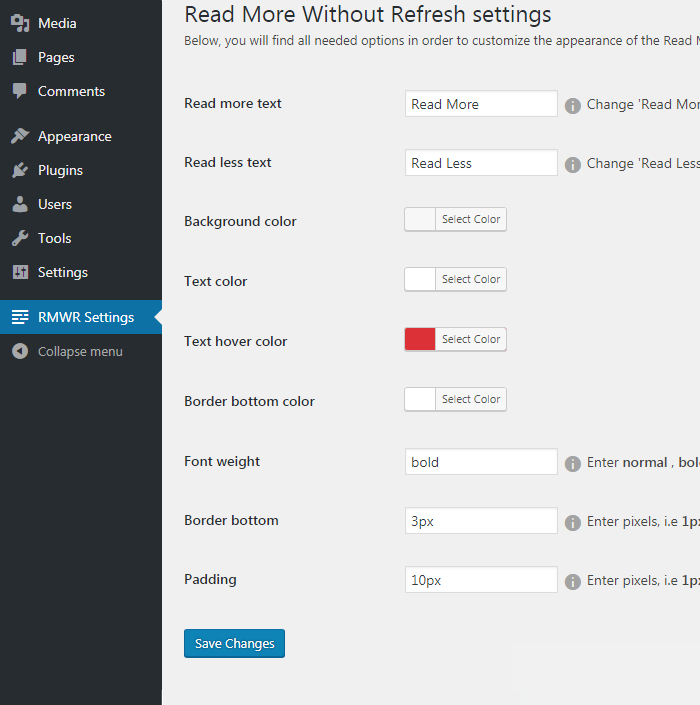Viewport: 700px width, 705px height.
Task: Click Select Color for Text hover color
Action: tap(471, 339)
